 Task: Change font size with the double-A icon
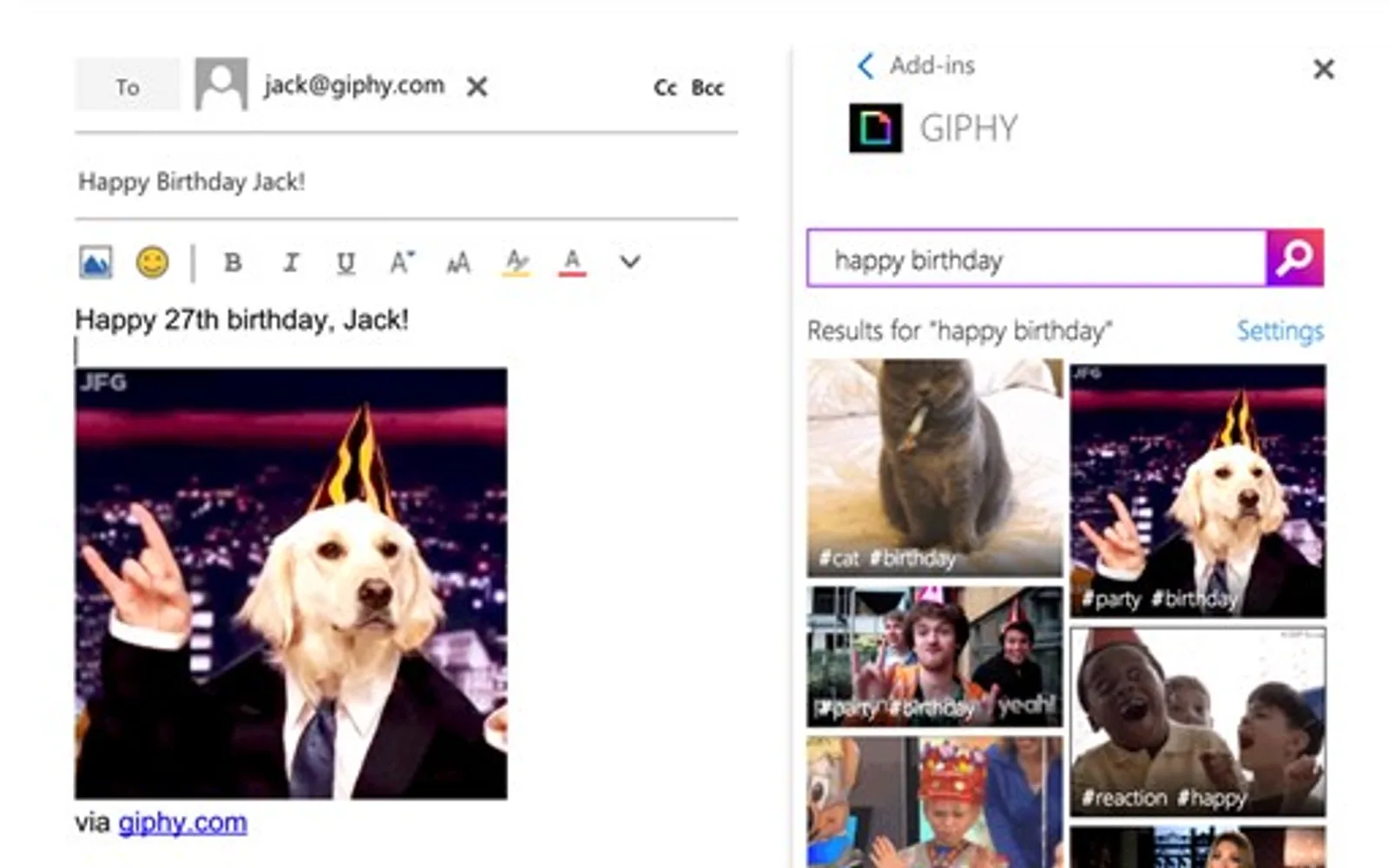click(458, 262)
